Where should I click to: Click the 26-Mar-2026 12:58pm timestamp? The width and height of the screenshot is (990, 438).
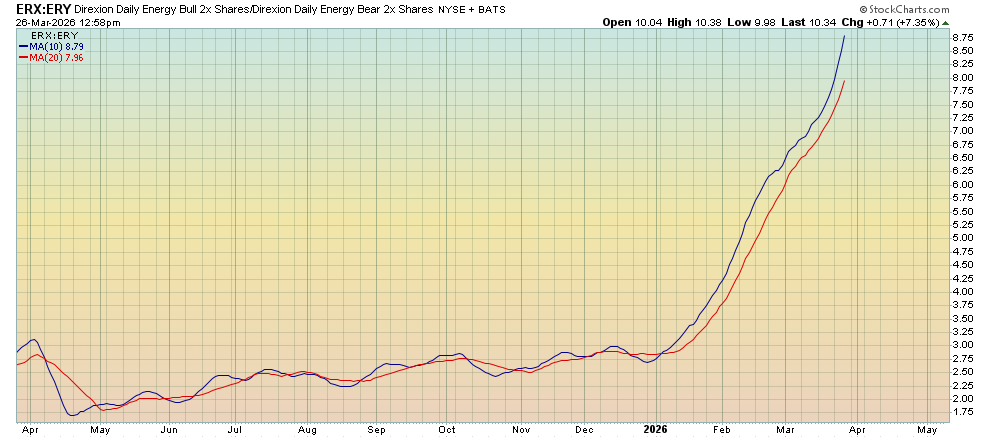click(x=62, y=22)
